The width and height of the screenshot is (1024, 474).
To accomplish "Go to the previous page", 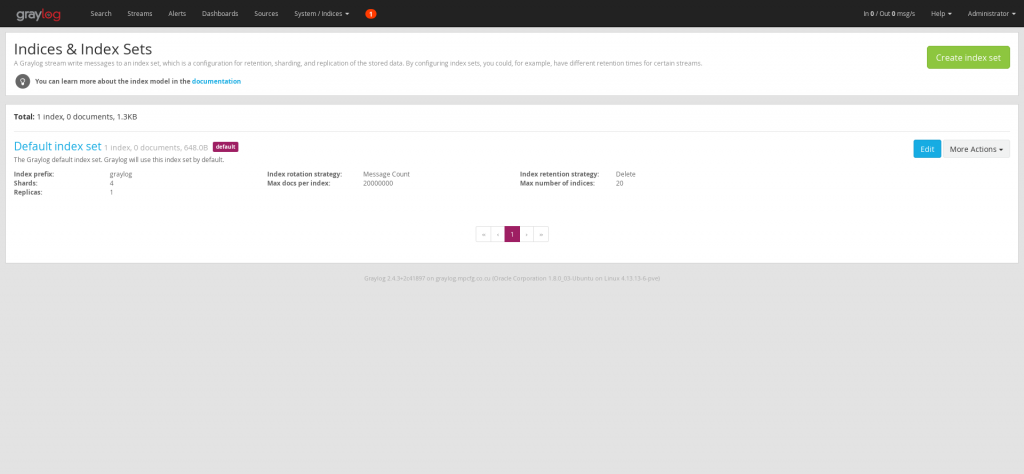I will point(498,234).
